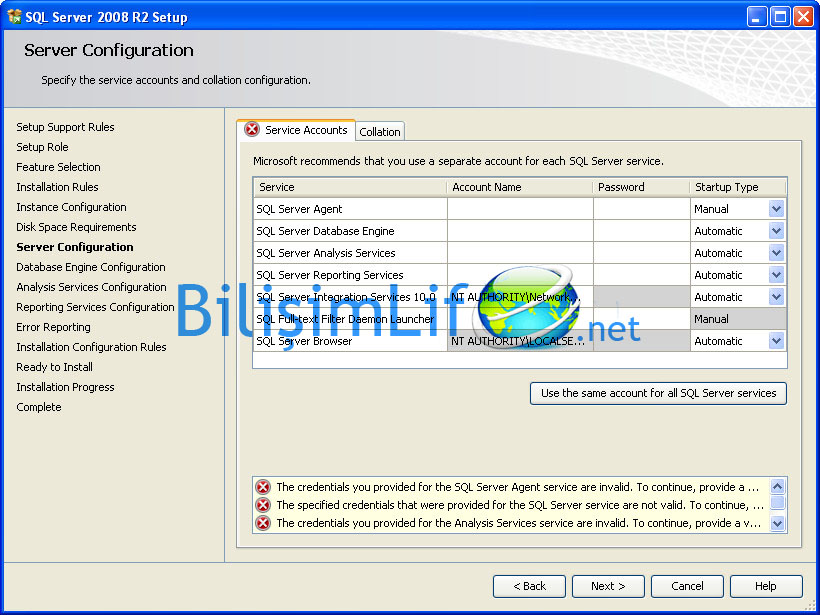This screenshot has width=820, height=615.
Task: Click Account Name field for SQL Server Analysis Services
Action: [520, 253]
